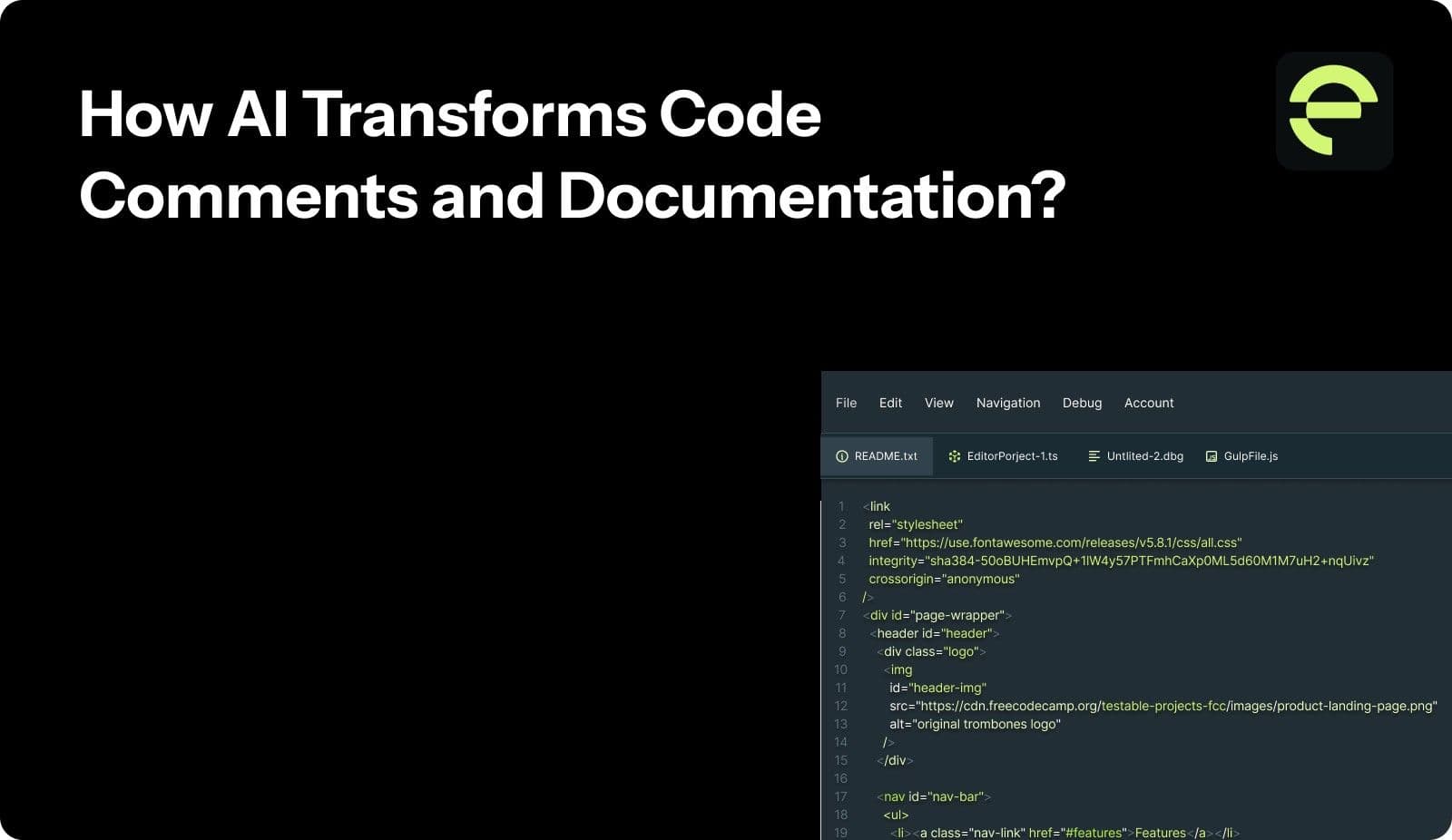This screenshot has height=840, width=1452.
Task: Click line number 7 in the gutter
Action: 842,615
